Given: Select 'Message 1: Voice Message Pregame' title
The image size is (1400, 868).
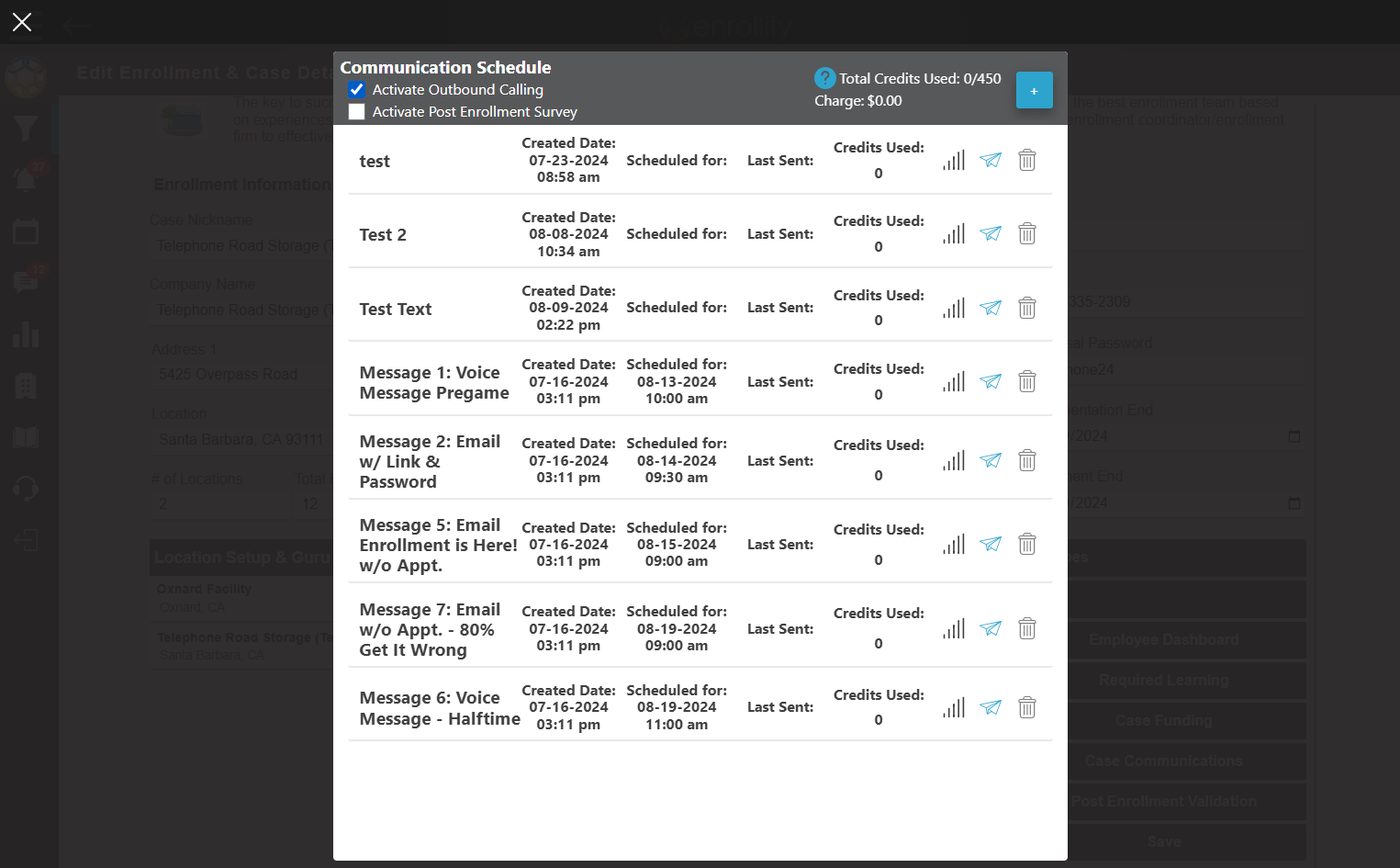Looking at the screenshot, I should coord(434,383).
